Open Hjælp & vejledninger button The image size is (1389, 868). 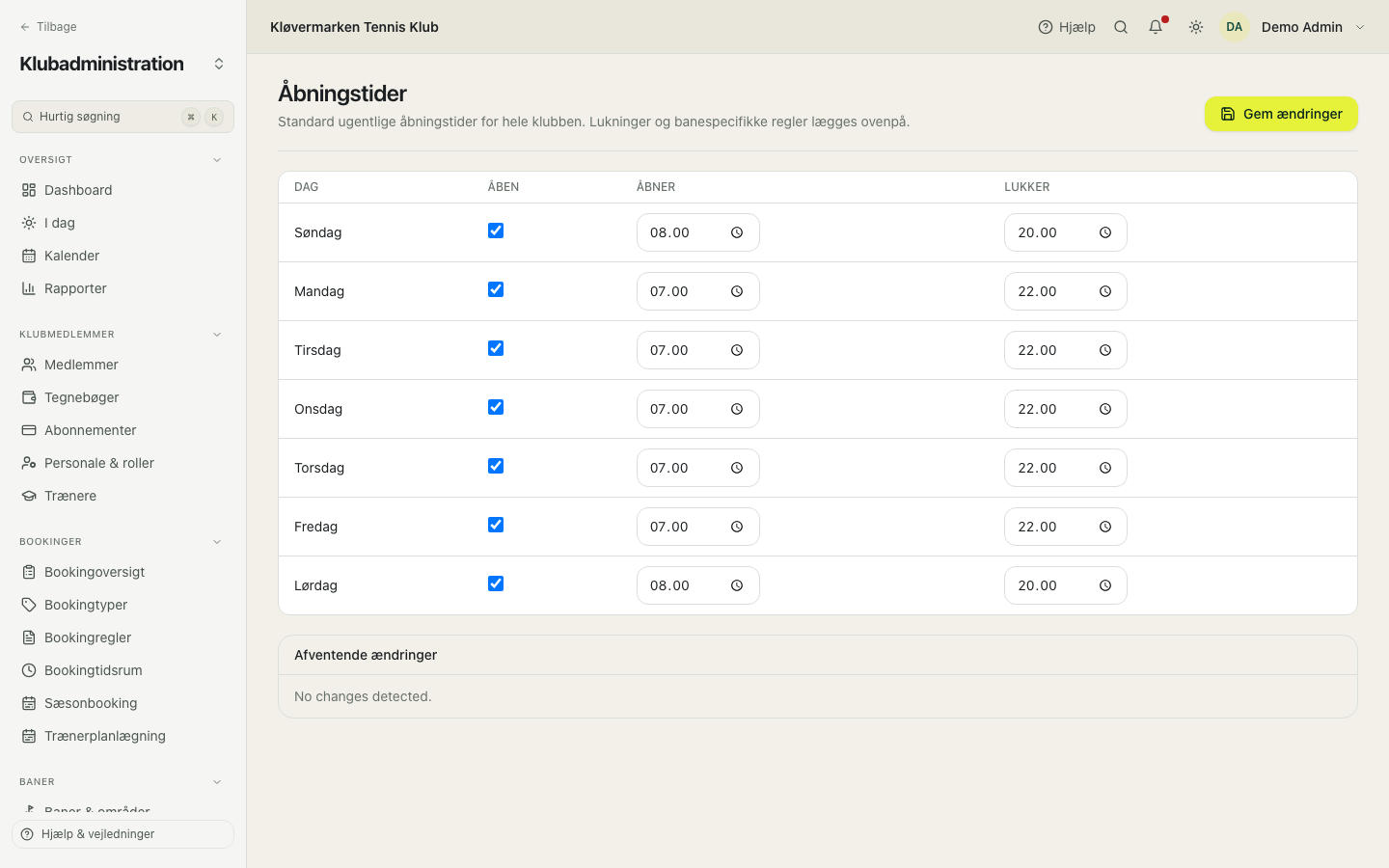pos(123,834)
